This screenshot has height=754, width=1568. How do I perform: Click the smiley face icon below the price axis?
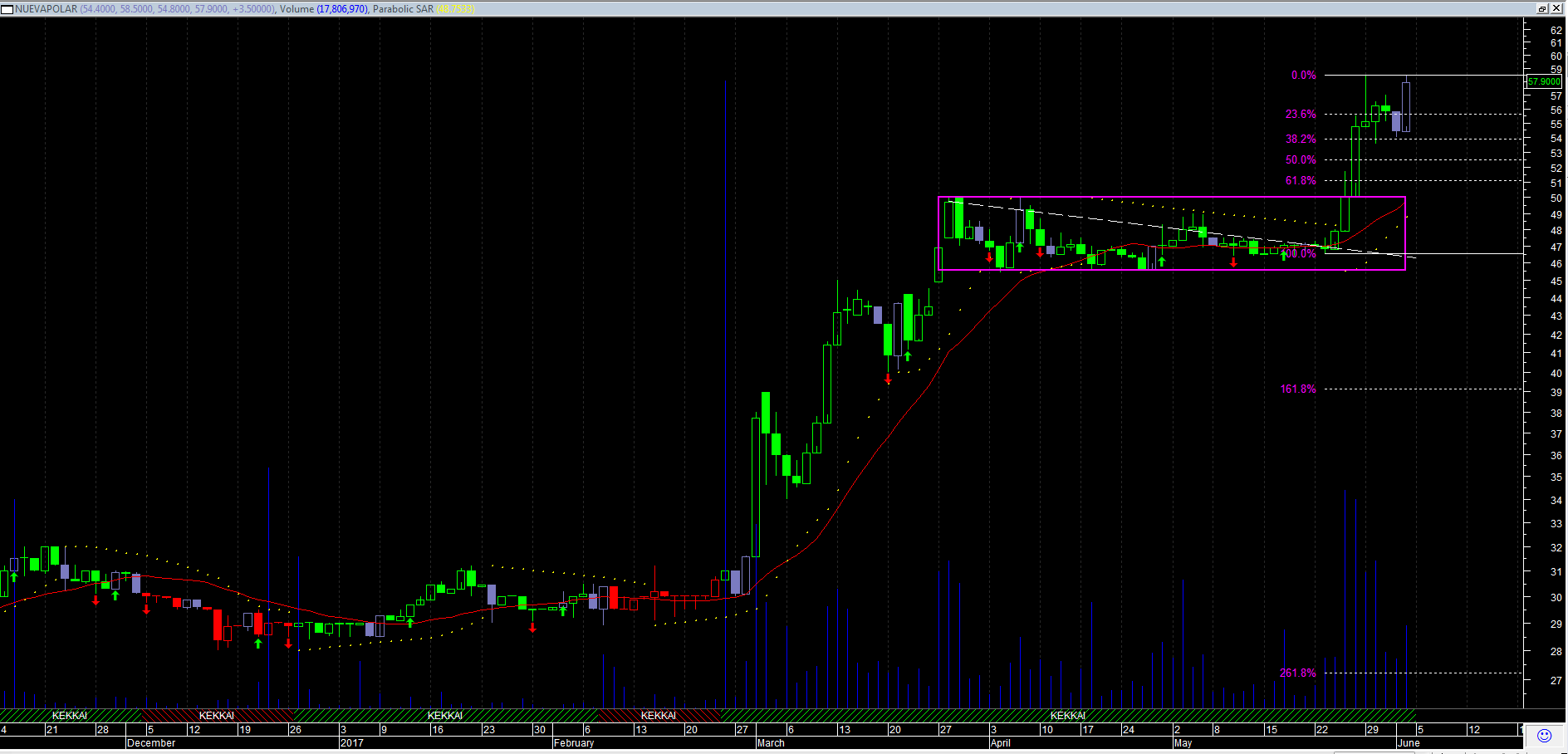coord(1544,736)
